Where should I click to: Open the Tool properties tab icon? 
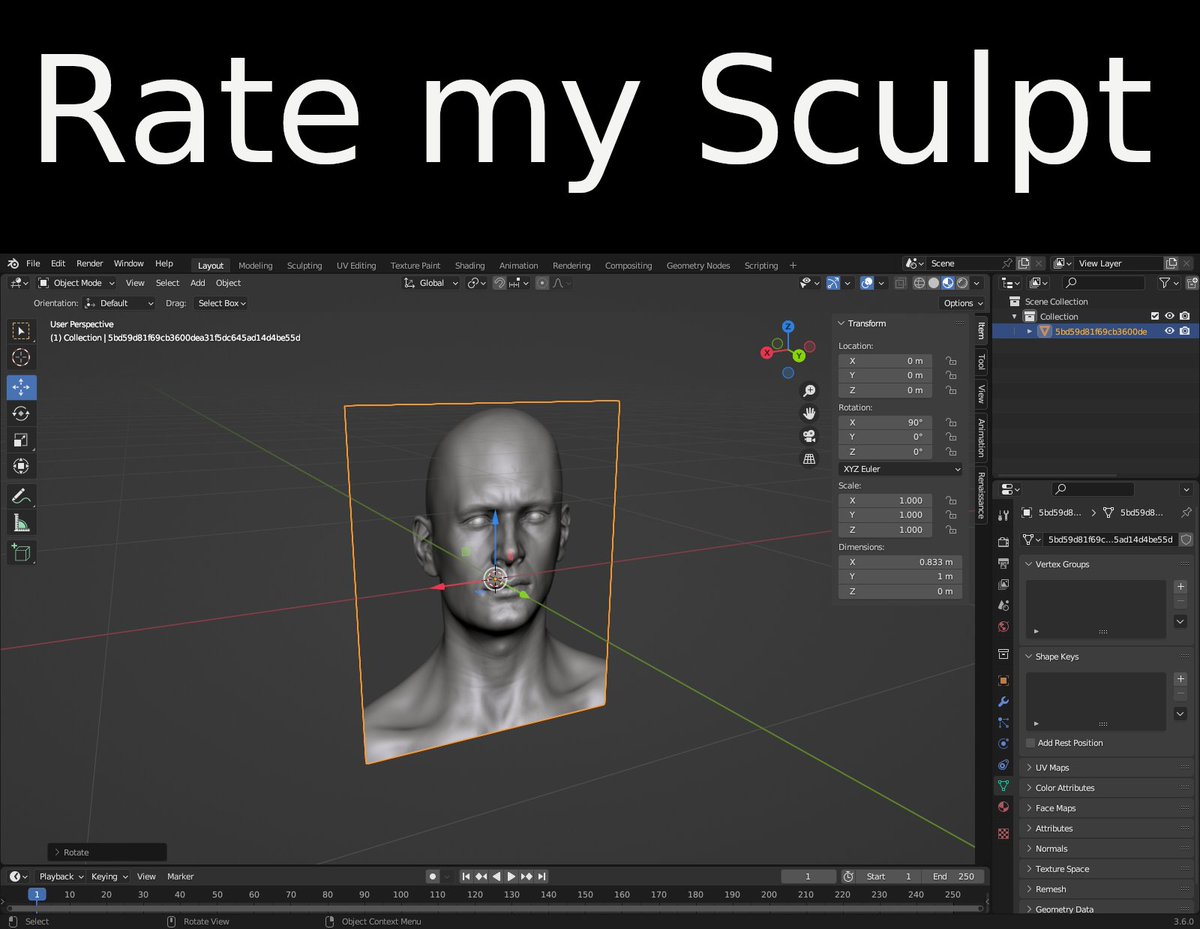(1003, 515)
